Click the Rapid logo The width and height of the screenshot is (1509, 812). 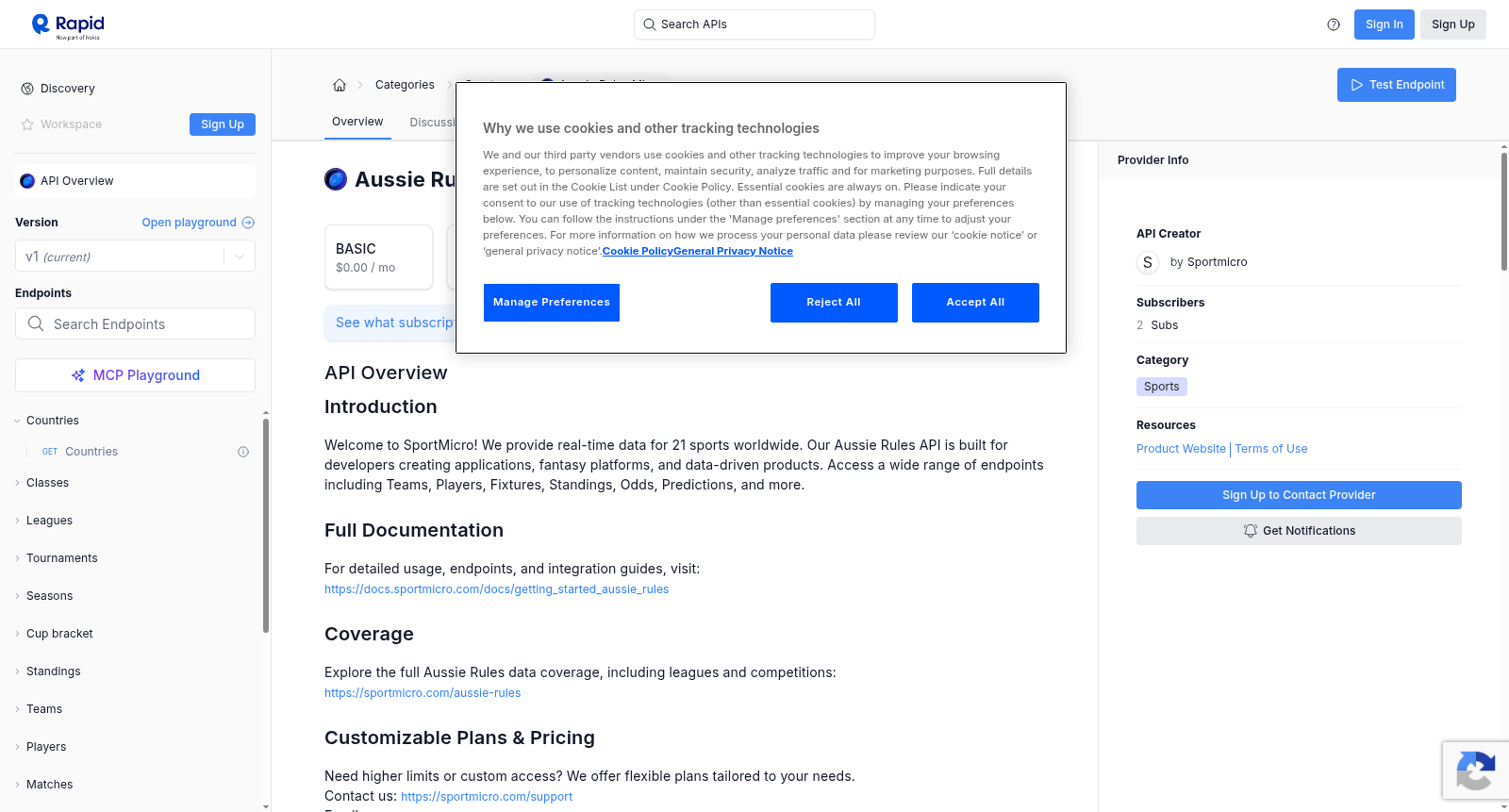click(68, 25)
